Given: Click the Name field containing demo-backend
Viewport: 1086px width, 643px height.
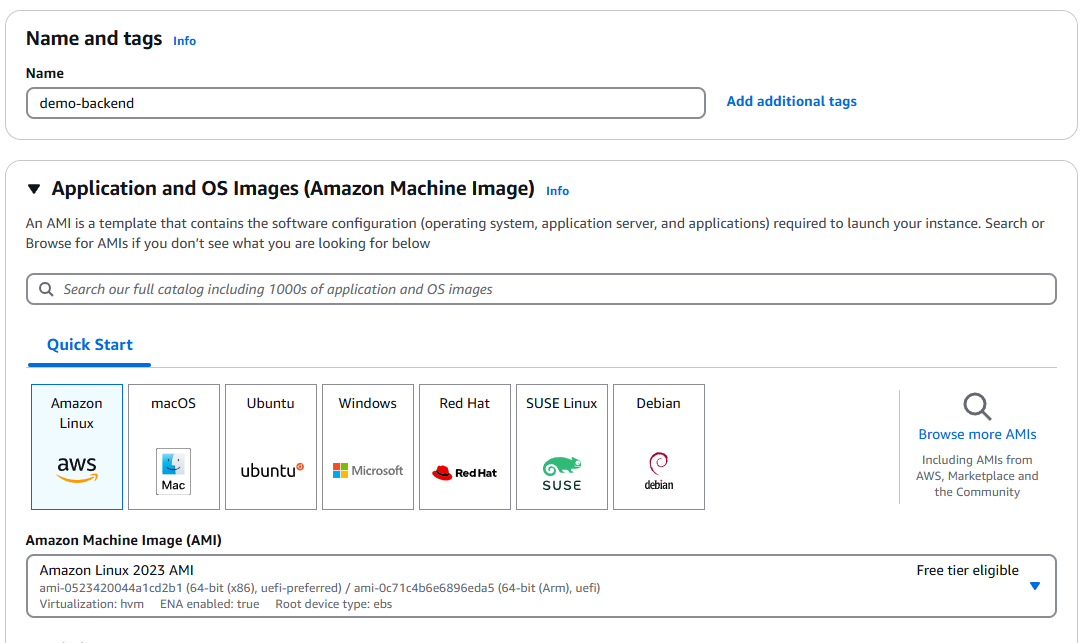Looking at the screenshot, I should point(365,103).
